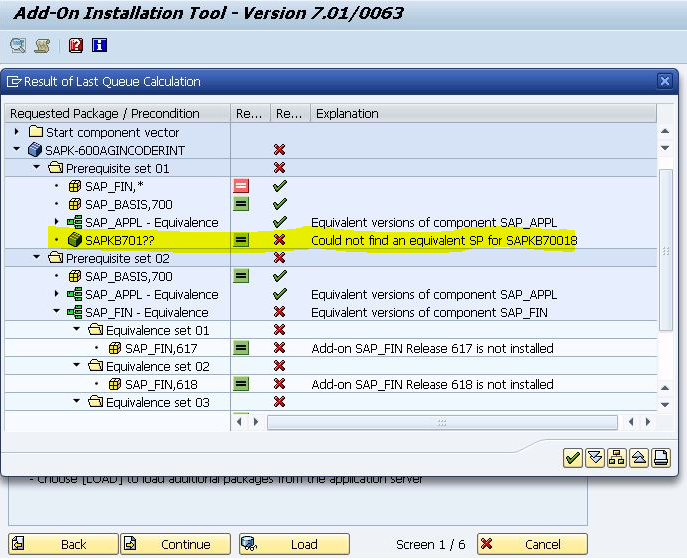Collapse the SAPK-600AGINCODERINT node
The image size is (687, 560).
pos(17,149)
